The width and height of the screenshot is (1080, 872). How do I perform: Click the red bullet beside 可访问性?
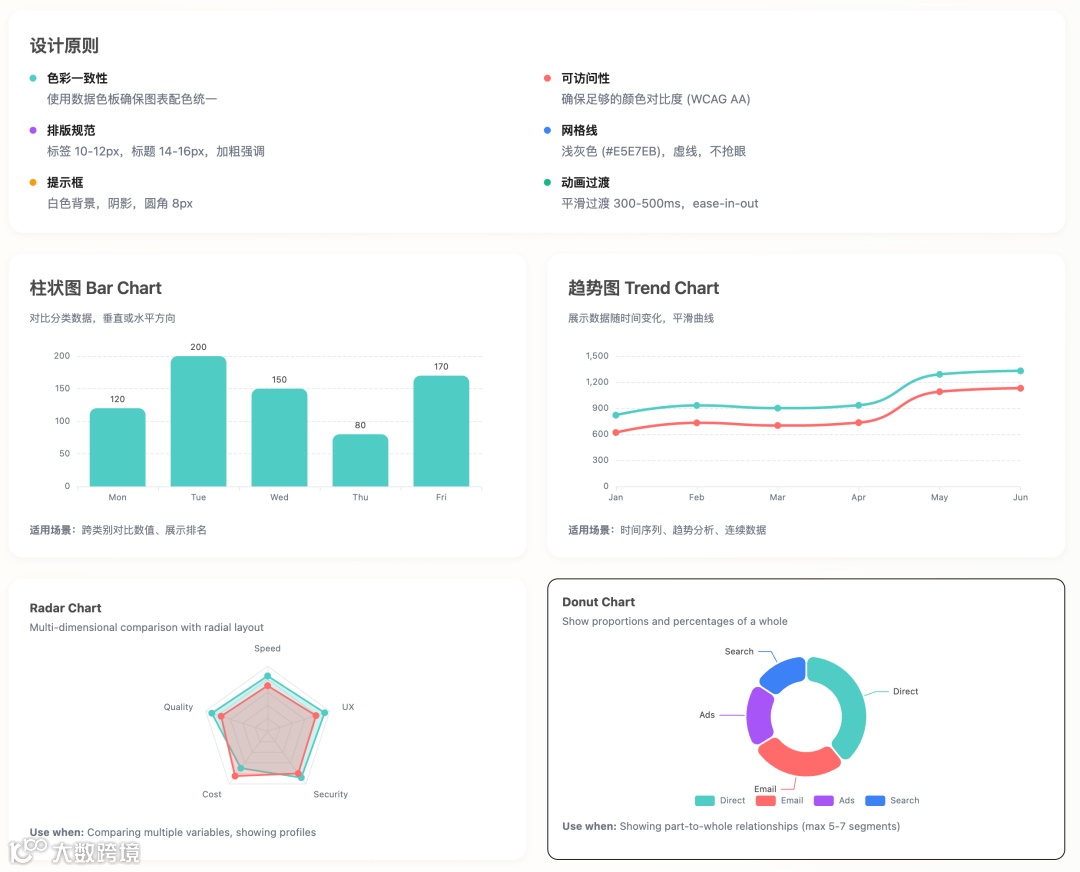pos(548,78)
